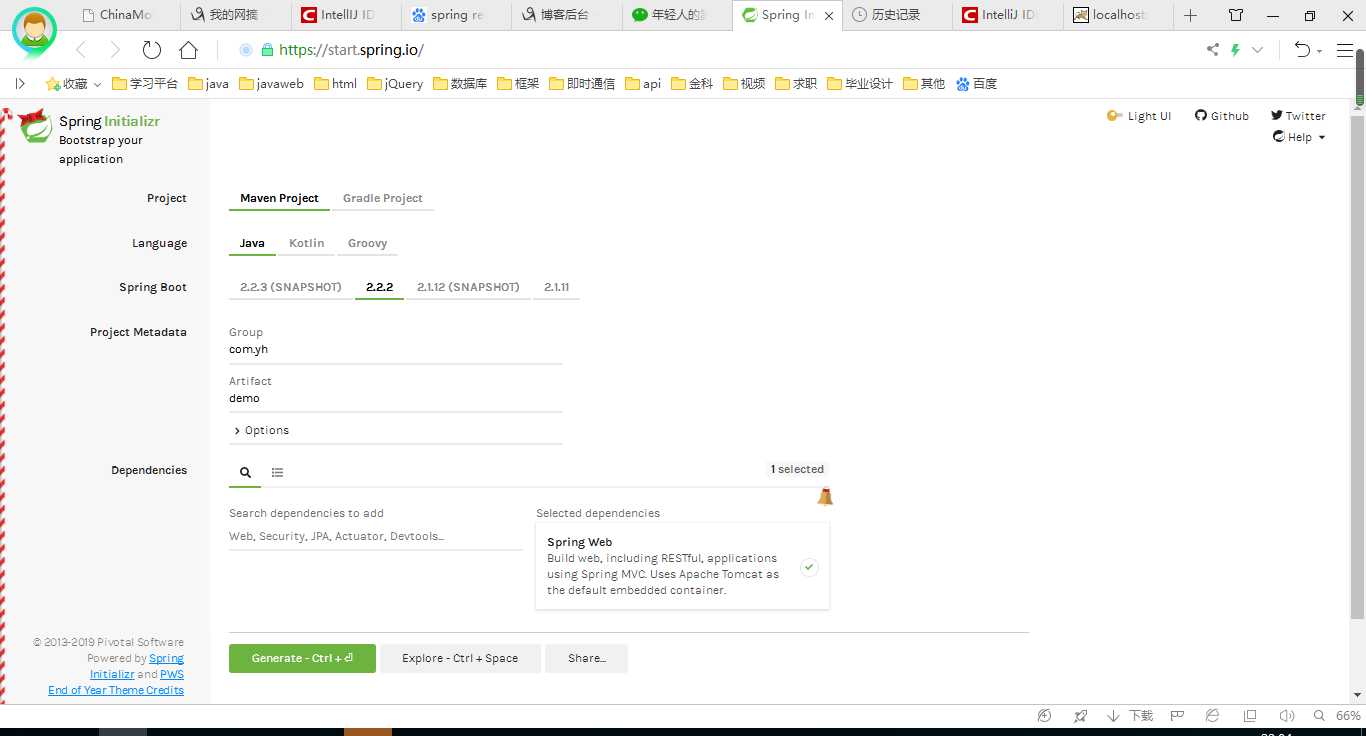Click the 下载 downloads icon in status bar
Viewport: 1366px width, 736px height.
(1130, 716)
